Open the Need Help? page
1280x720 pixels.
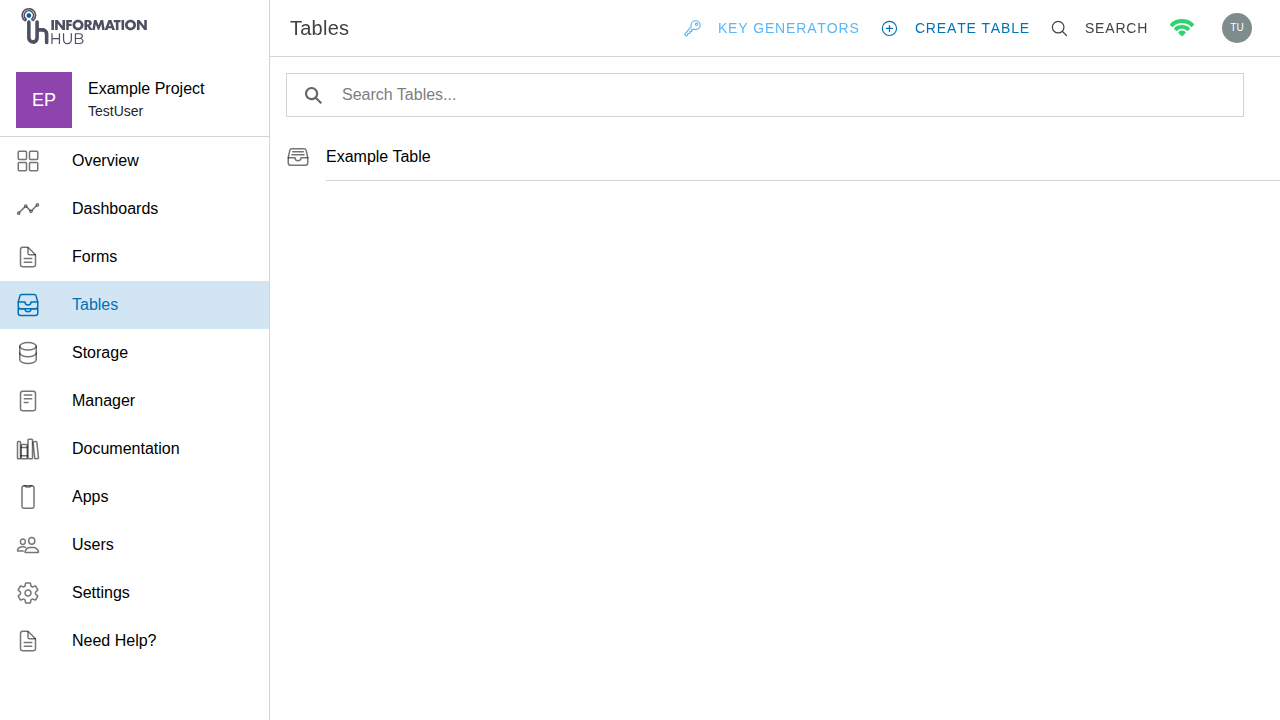(114, 641)
